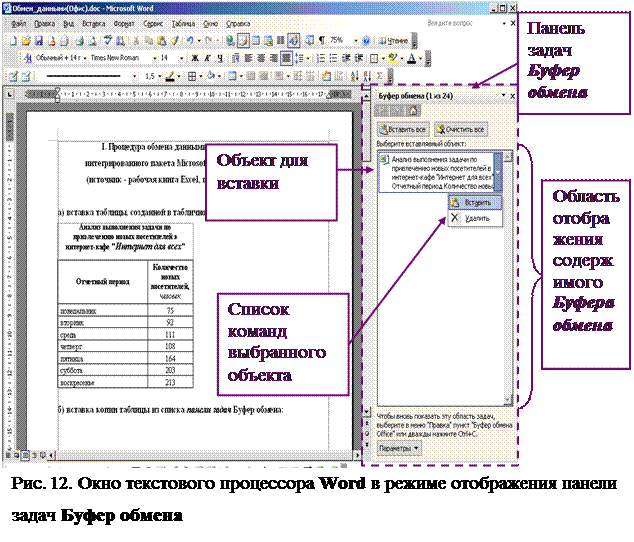Open Print Preview magnifier page icon
The width and height of the screenshot is (634, 542).
point(91,40)
